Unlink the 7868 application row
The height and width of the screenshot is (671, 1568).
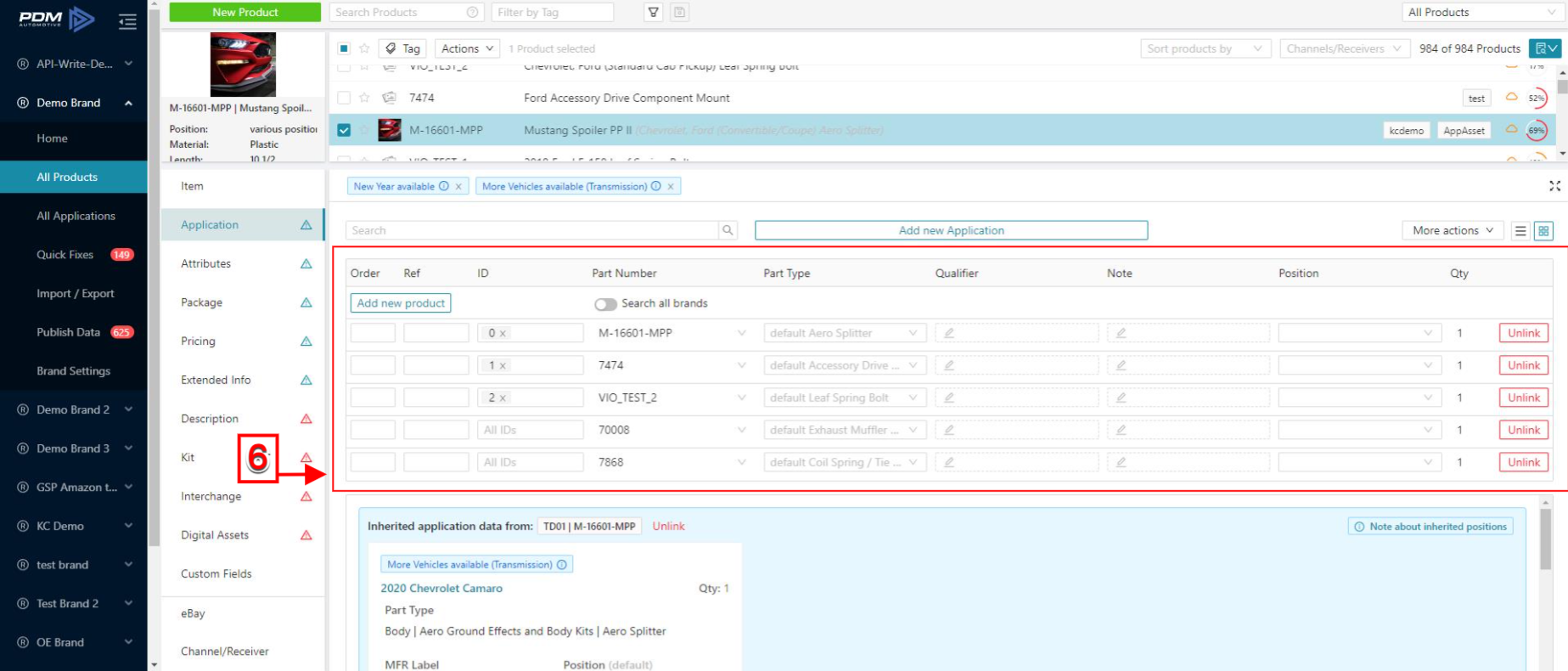pos(1524,463)
